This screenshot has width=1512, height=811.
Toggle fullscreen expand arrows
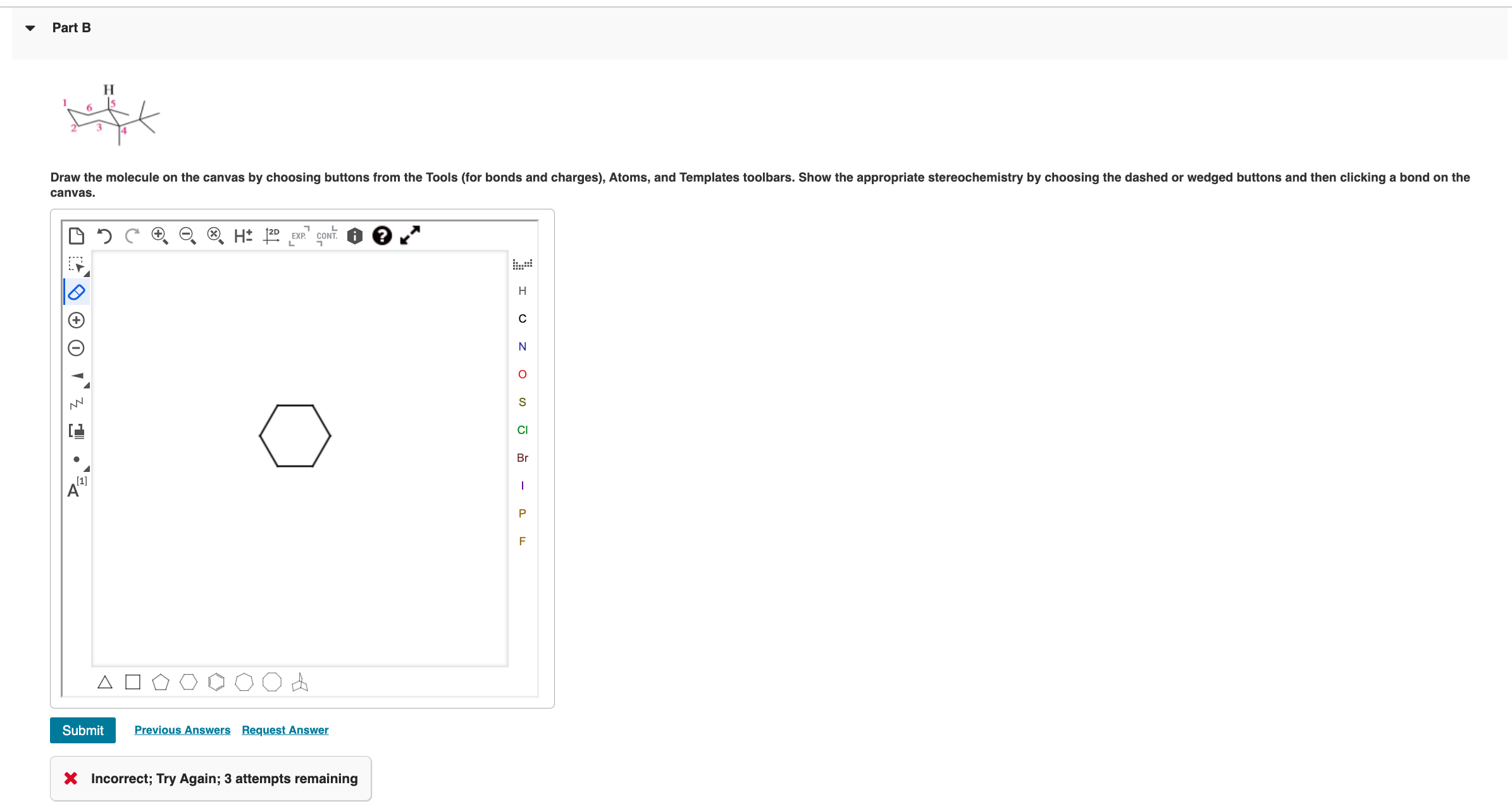point(410,235)
